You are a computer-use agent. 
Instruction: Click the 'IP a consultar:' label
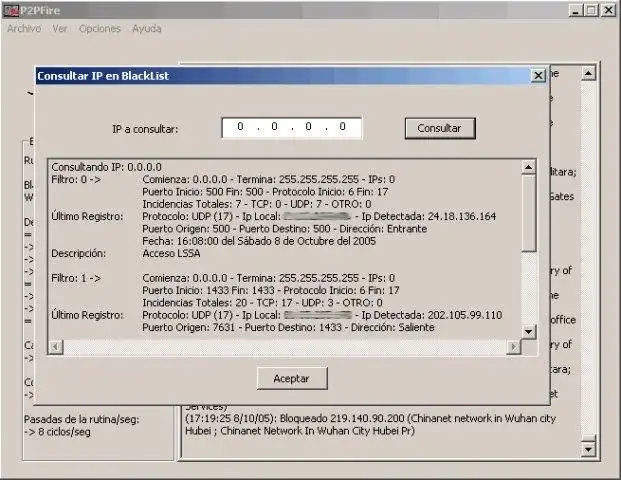(145, 129)
